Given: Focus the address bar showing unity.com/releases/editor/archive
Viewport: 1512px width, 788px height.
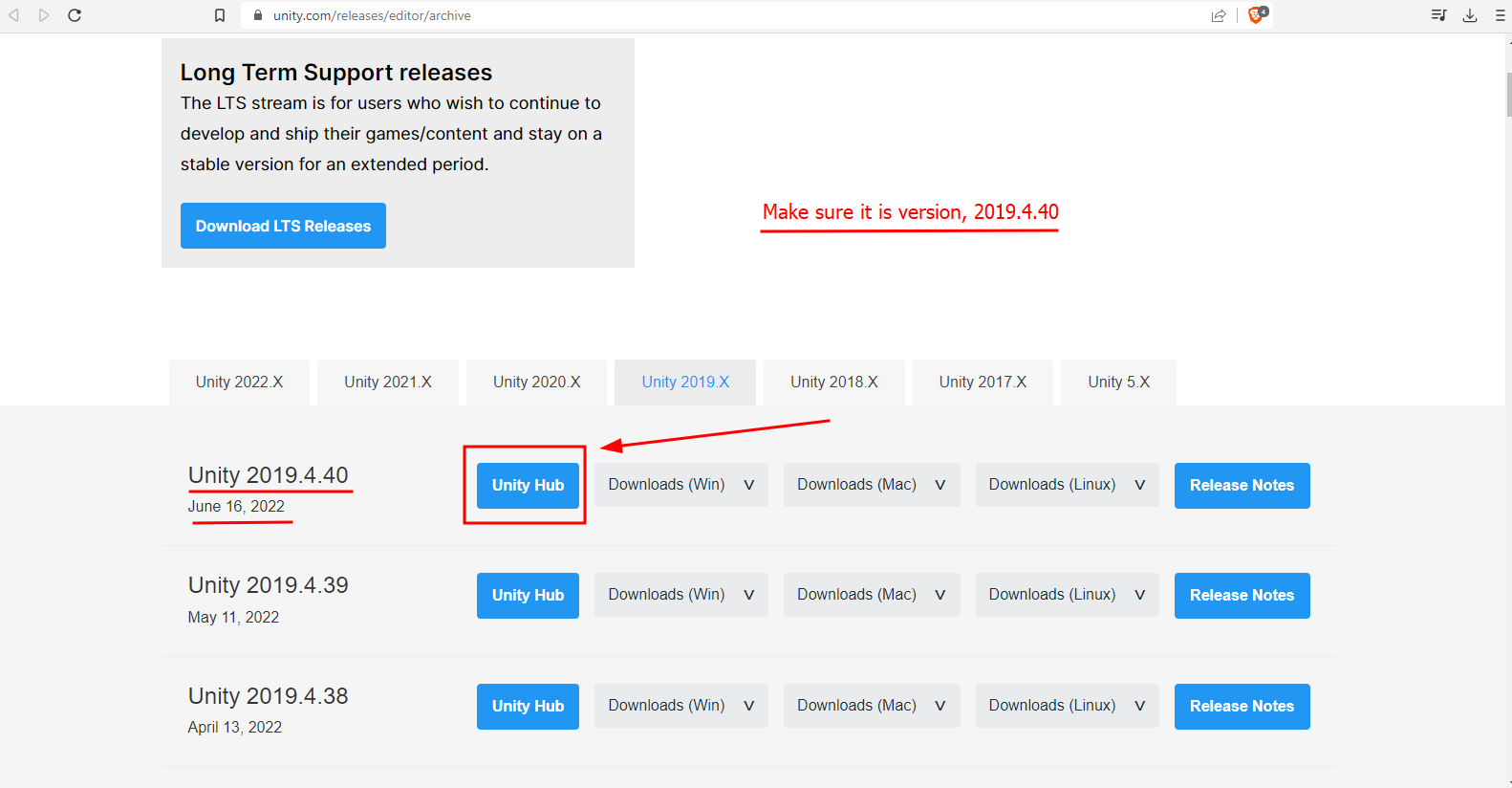Looking at the screenshot, I should [x=726, y=15].
